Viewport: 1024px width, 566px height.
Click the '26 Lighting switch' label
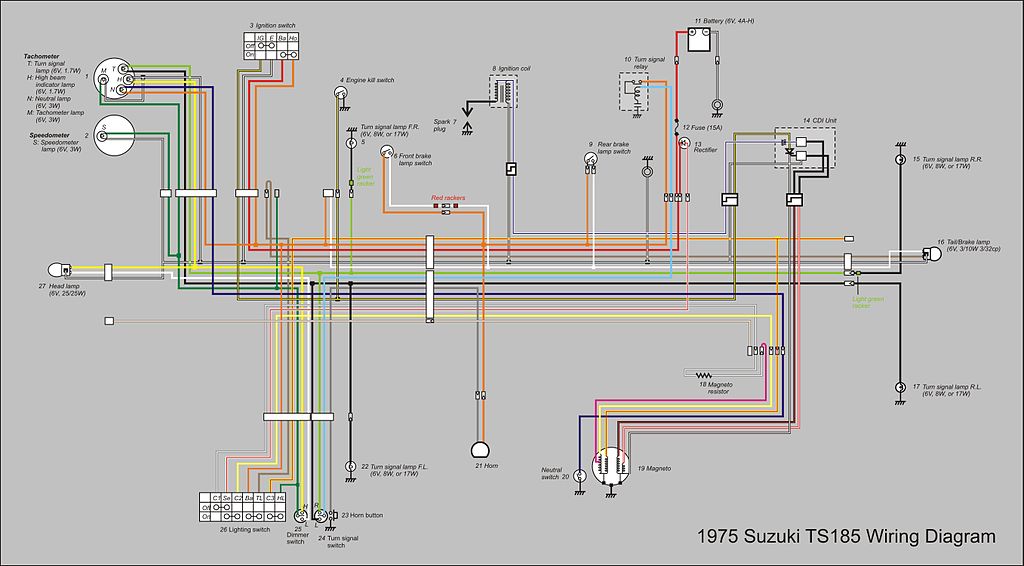244,529
